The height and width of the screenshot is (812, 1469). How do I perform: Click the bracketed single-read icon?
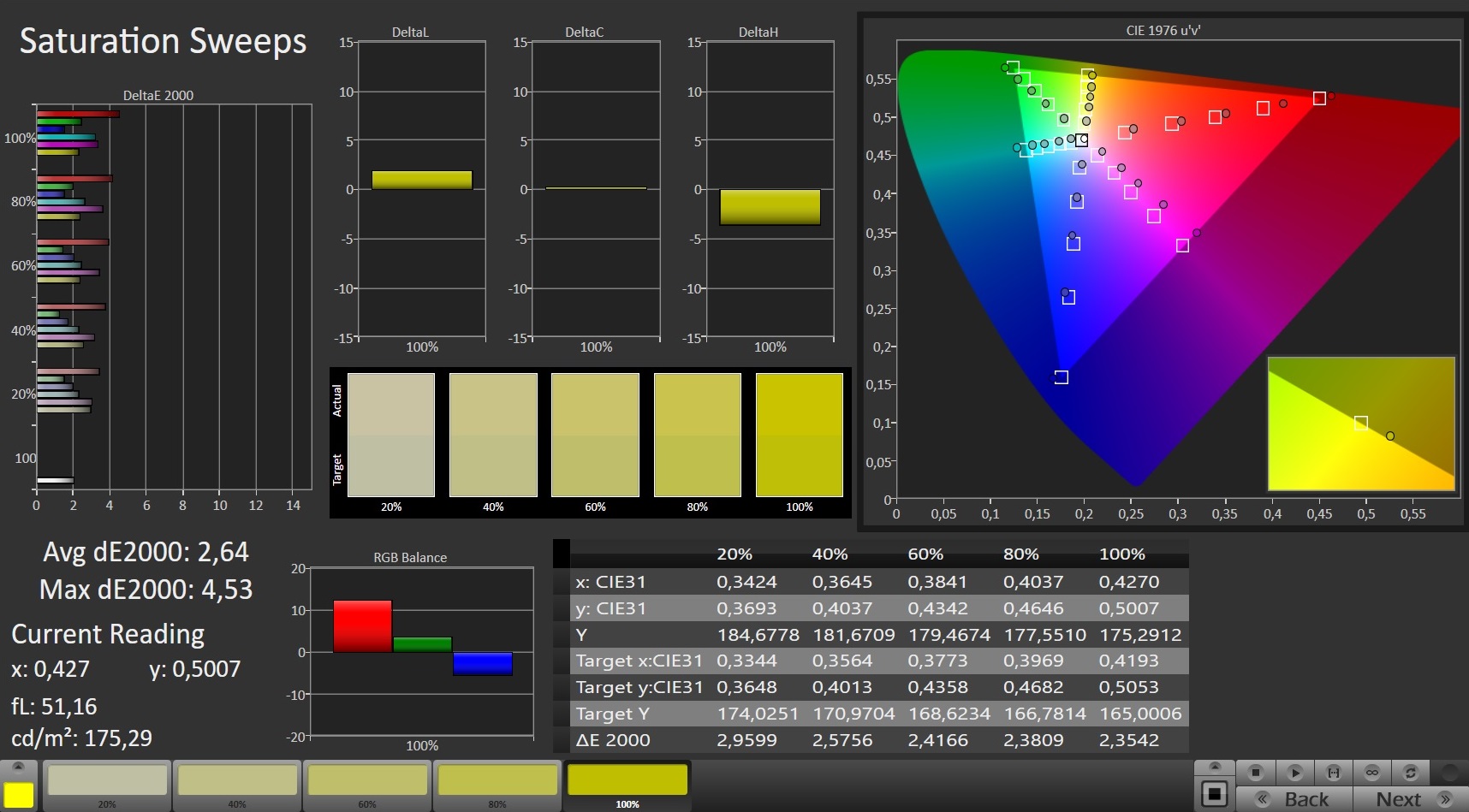(1333, 773)
